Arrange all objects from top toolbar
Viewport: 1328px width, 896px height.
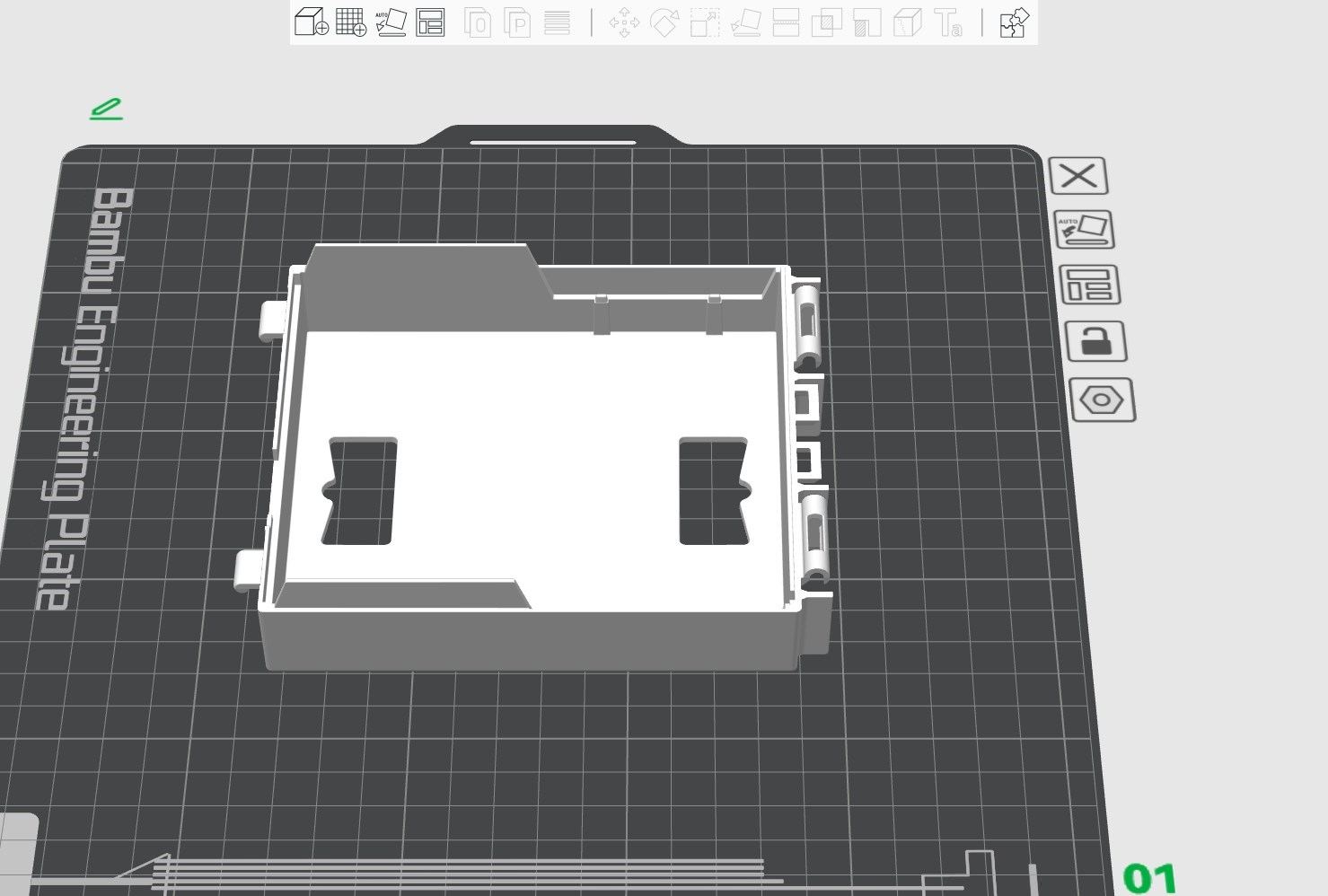[x=430, y=22]
